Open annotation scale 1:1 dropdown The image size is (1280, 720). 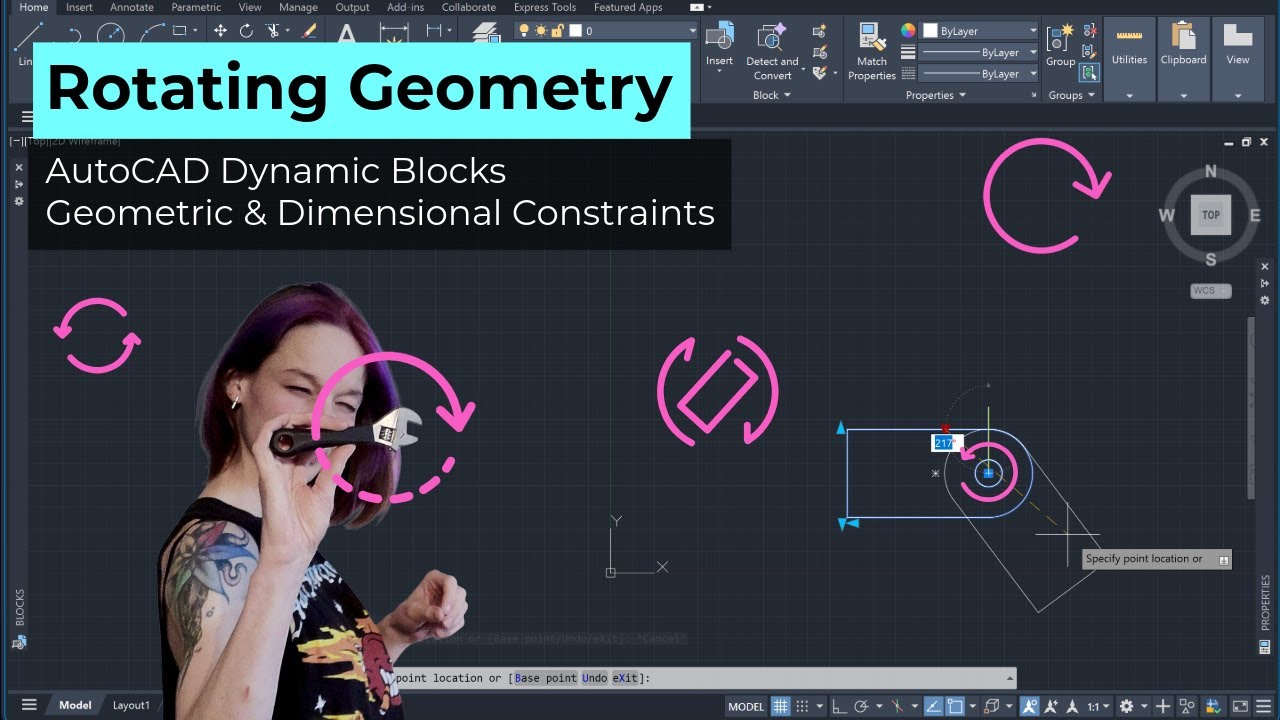click(x=1099, y=706)
